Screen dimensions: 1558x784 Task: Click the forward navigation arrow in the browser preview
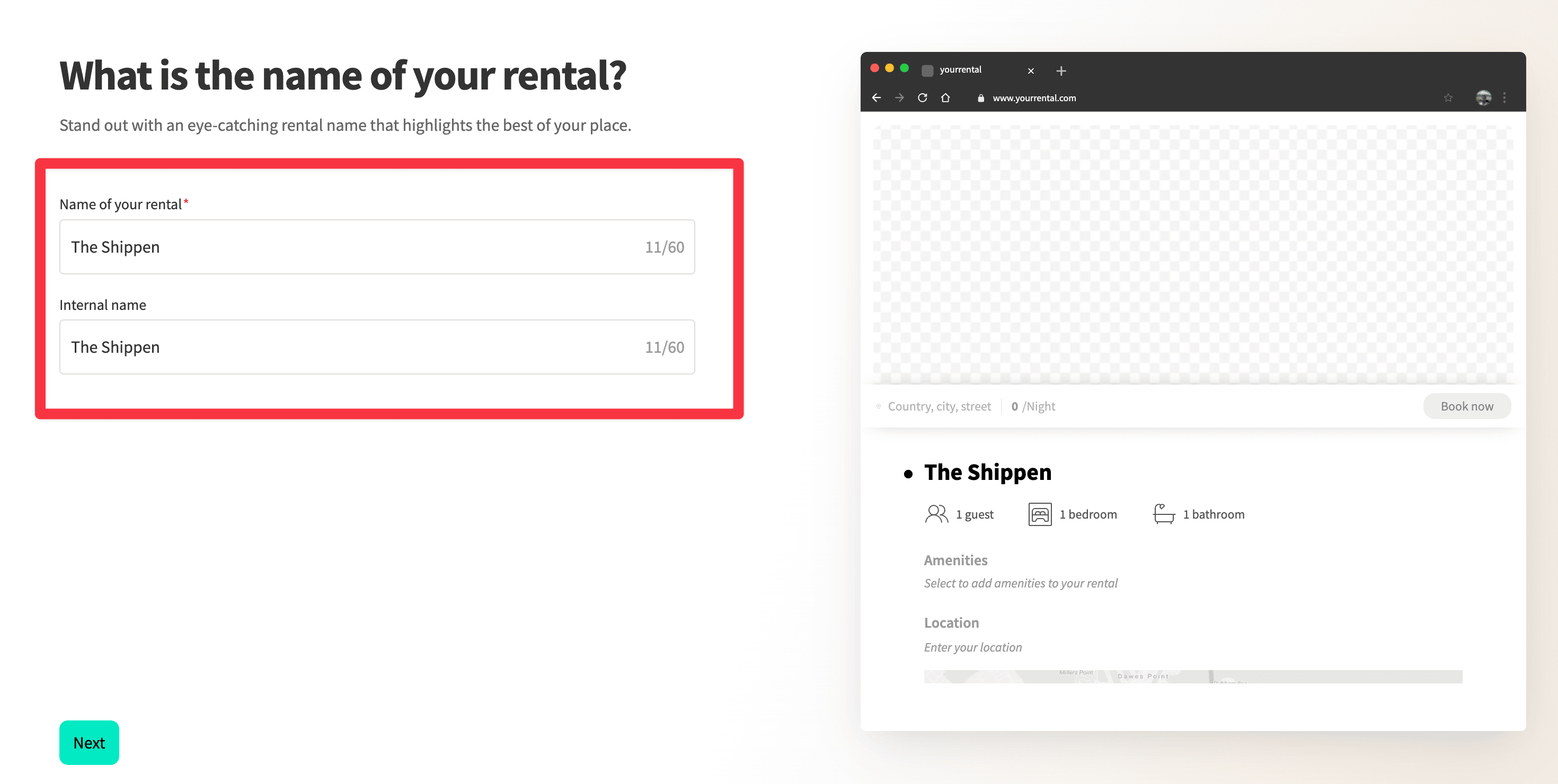coord(900,97)
